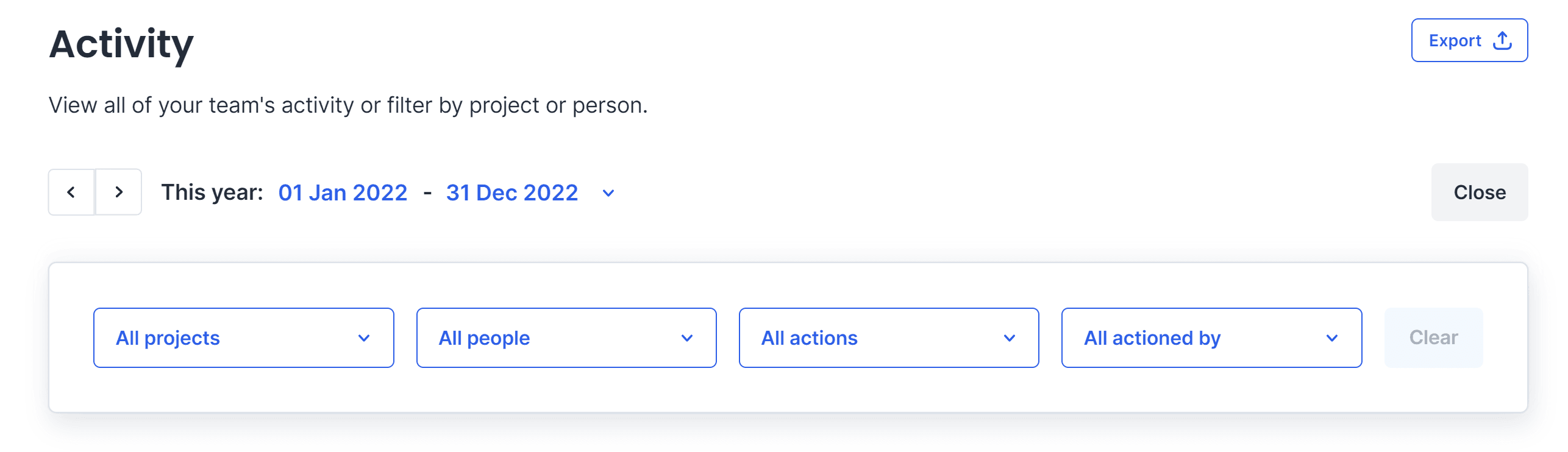Screen dimensions: 1568x452
Task: Open the All actioned by dropdown
Action: pos(1211,338)
